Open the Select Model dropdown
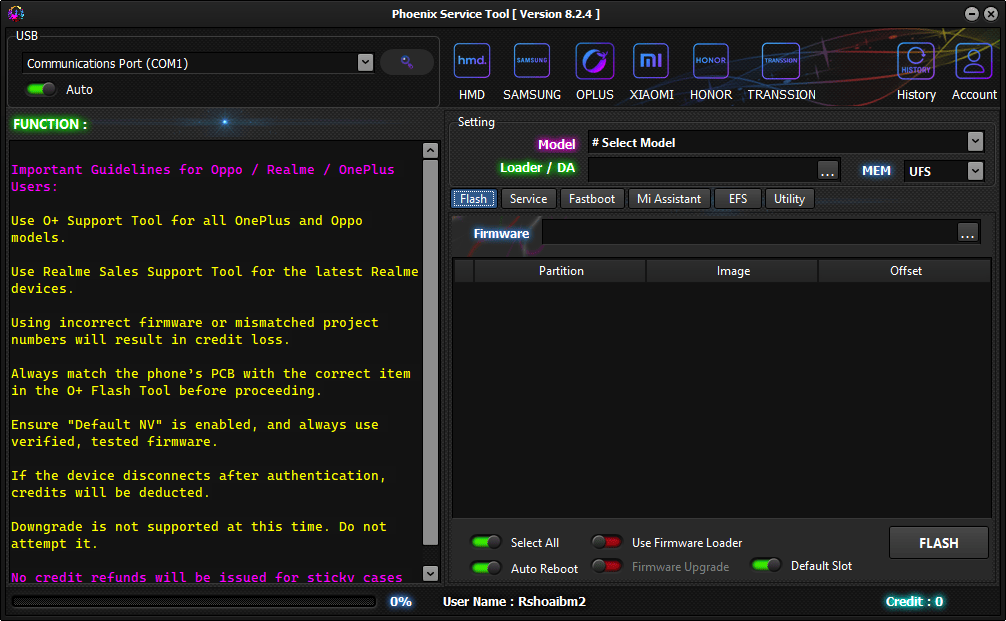 point(974,142)
